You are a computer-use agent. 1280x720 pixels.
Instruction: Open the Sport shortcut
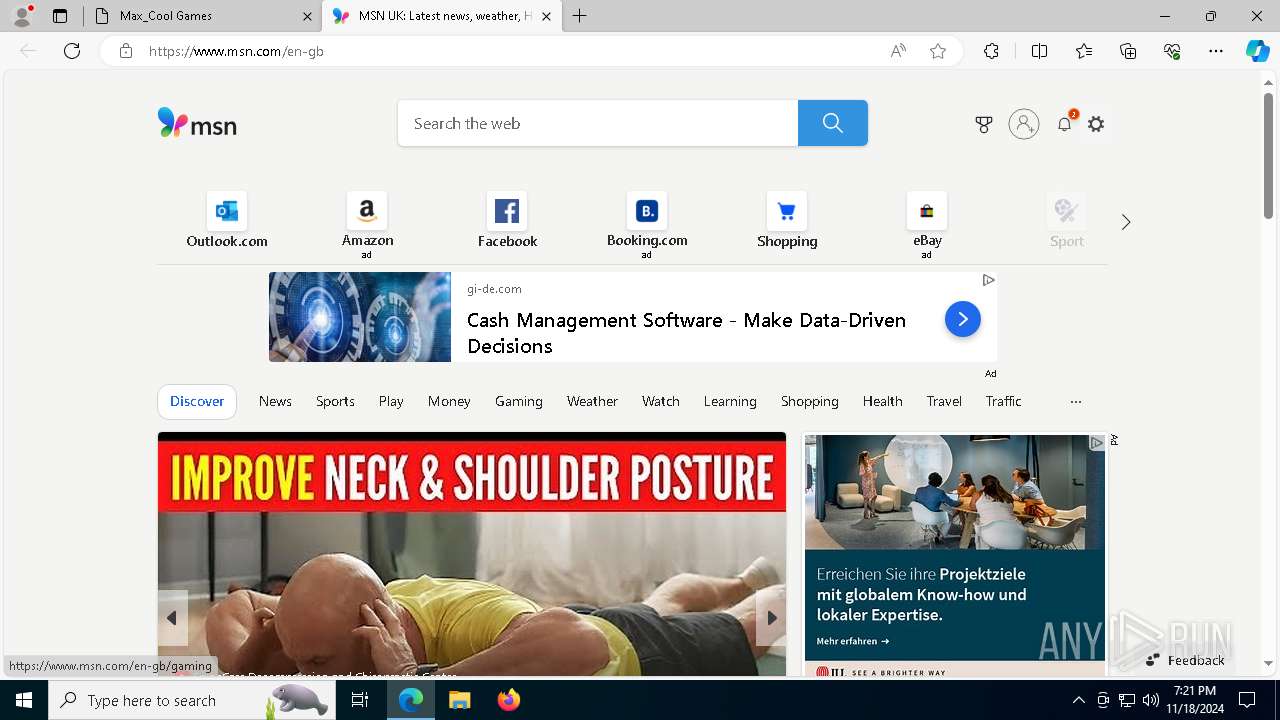[x=1067, y=220]
